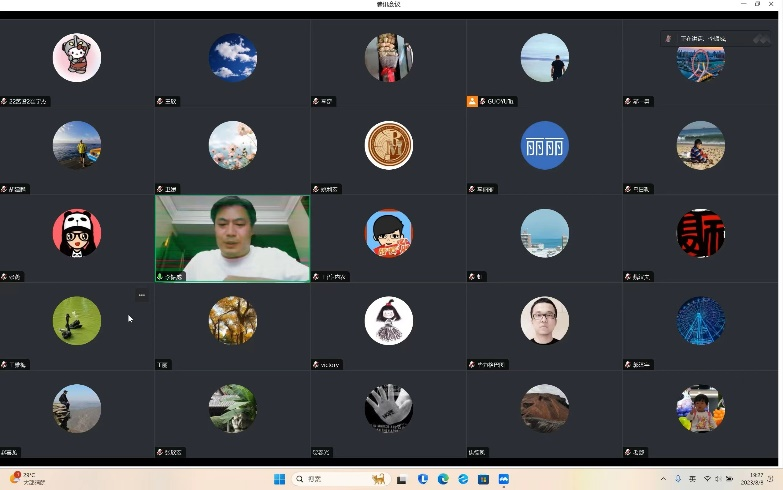Viewport: 783px width, 490px height.
Task: Click the panda hat cartoon avatar
Action: (77, 233)
